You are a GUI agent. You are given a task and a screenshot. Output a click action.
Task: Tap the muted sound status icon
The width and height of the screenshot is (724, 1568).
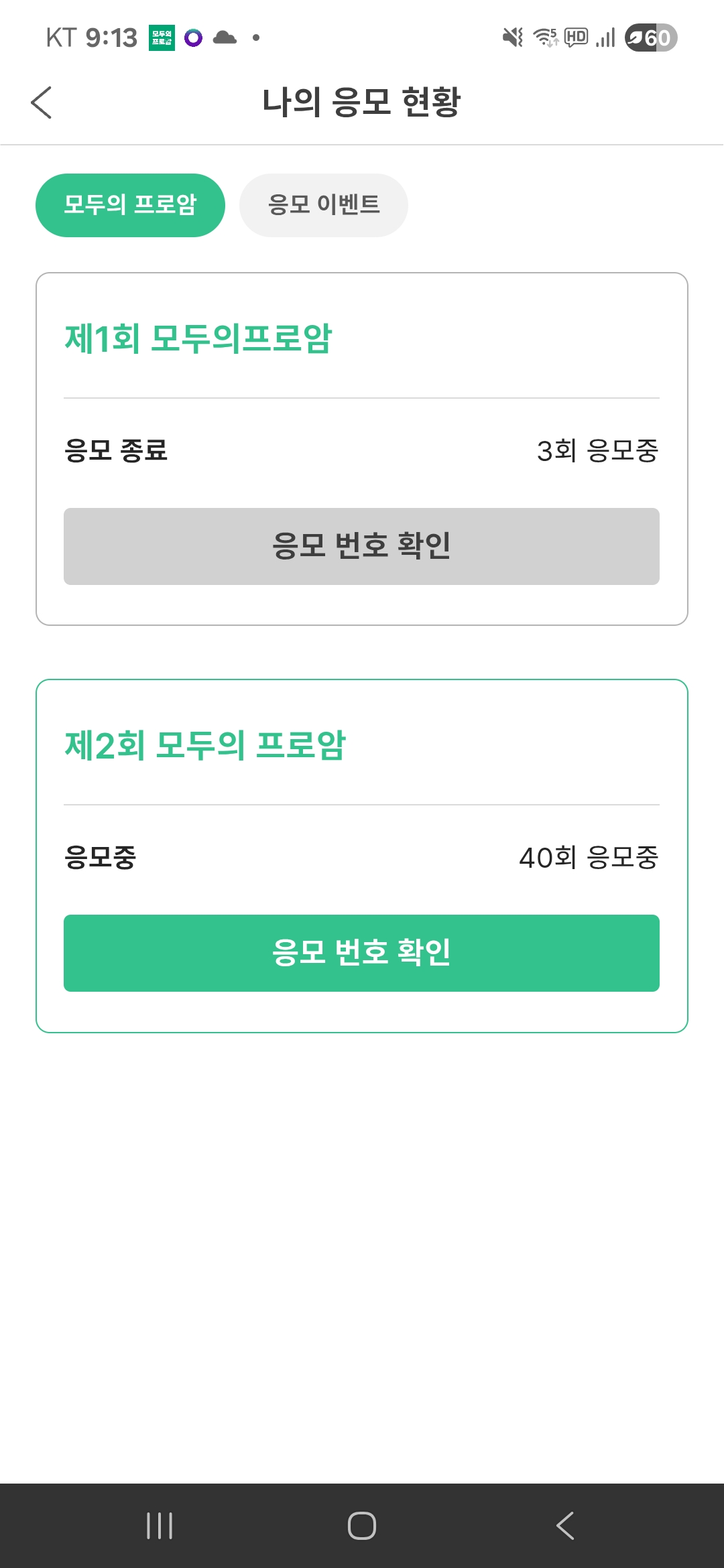[513, 38]
